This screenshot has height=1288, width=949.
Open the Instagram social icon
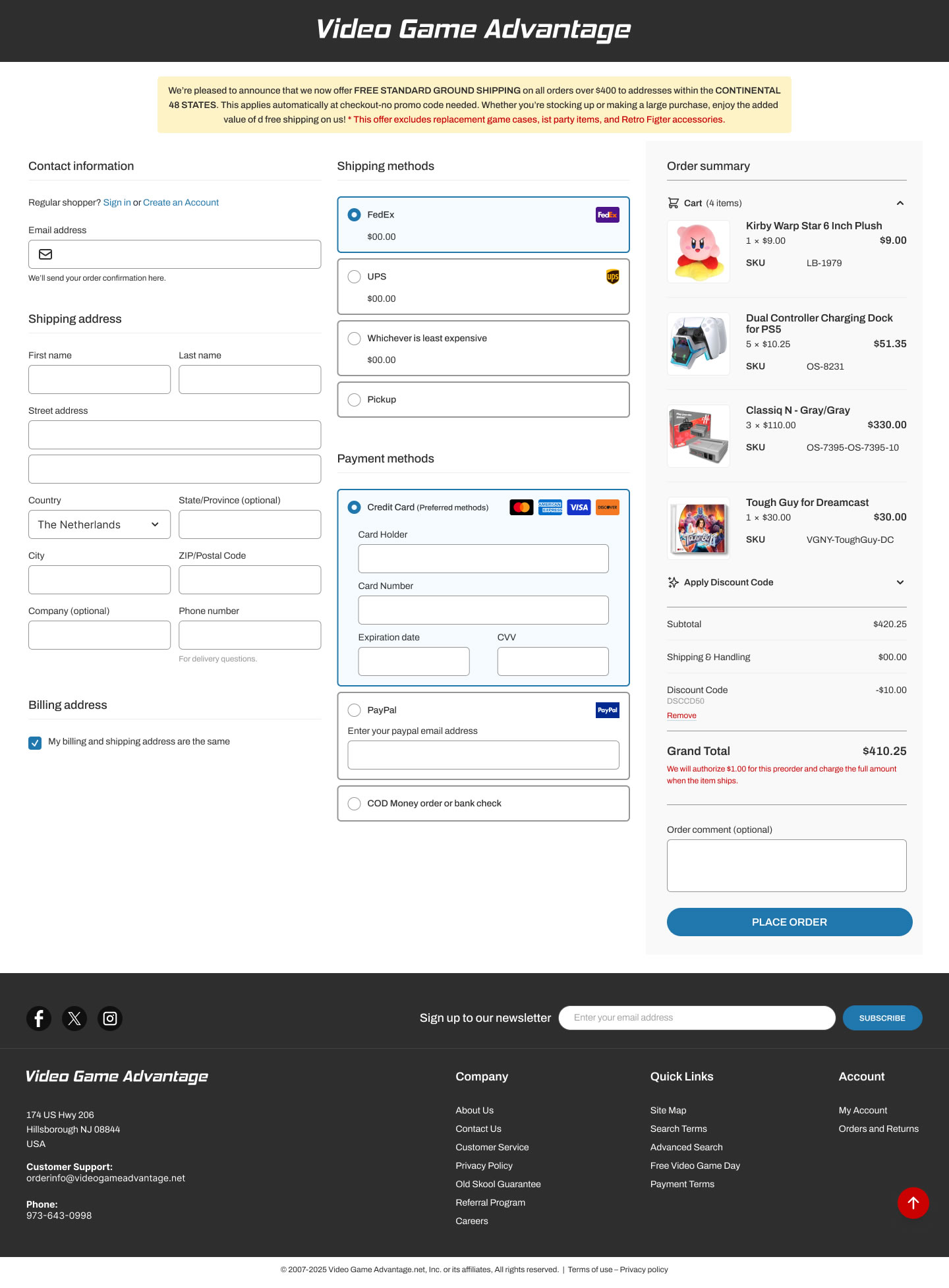click(110, 1018)
